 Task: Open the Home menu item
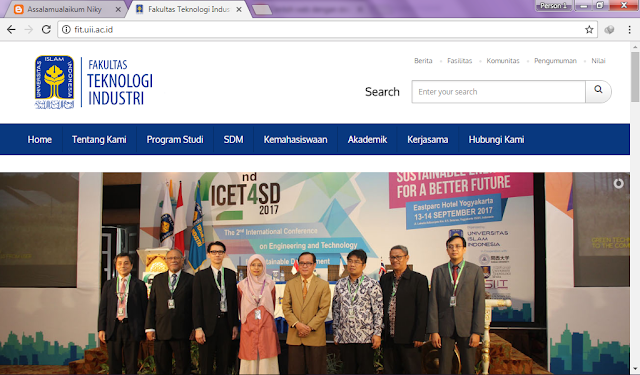click(x=40, y=140)
